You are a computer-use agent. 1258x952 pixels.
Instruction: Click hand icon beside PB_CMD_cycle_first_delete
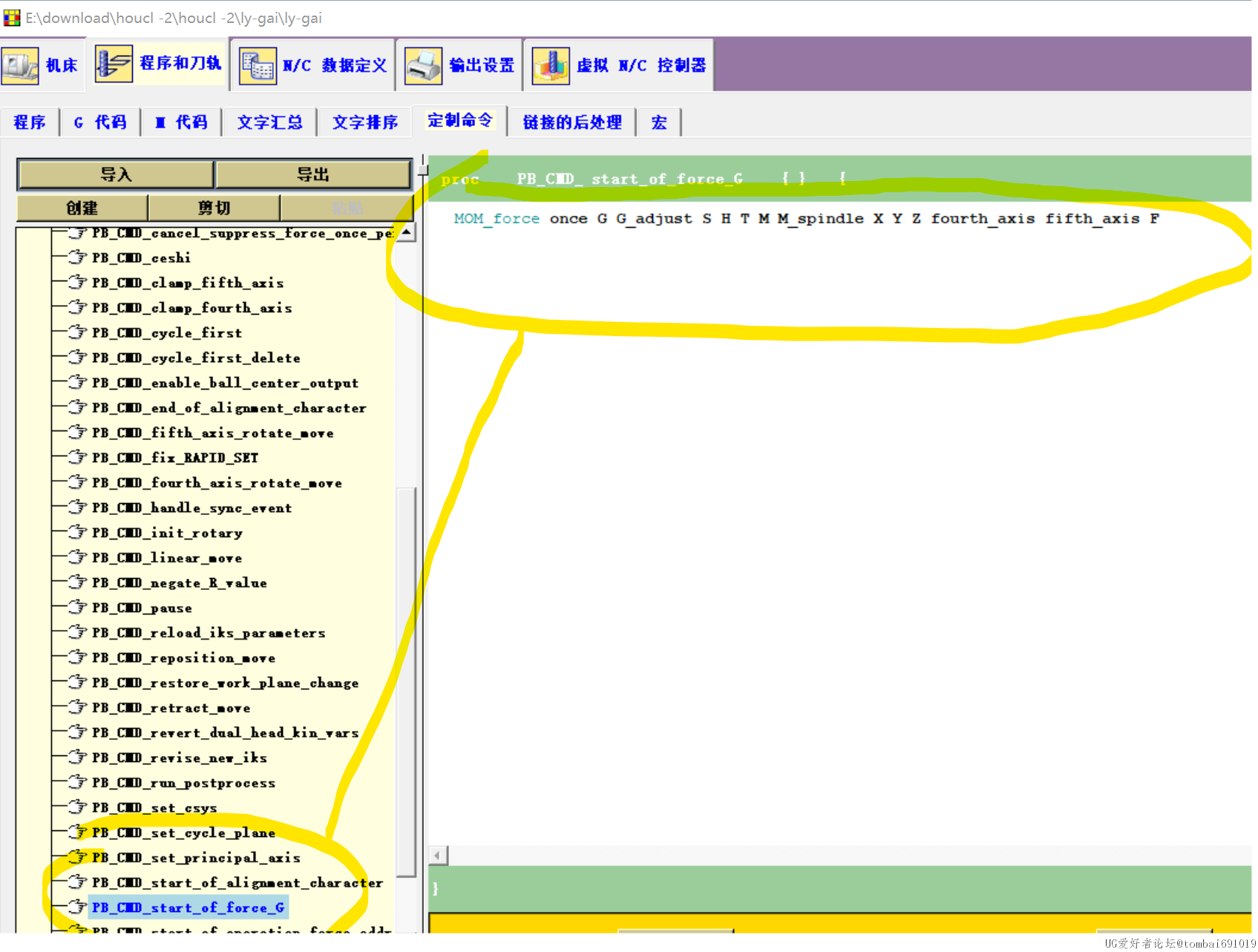(77, 358)
